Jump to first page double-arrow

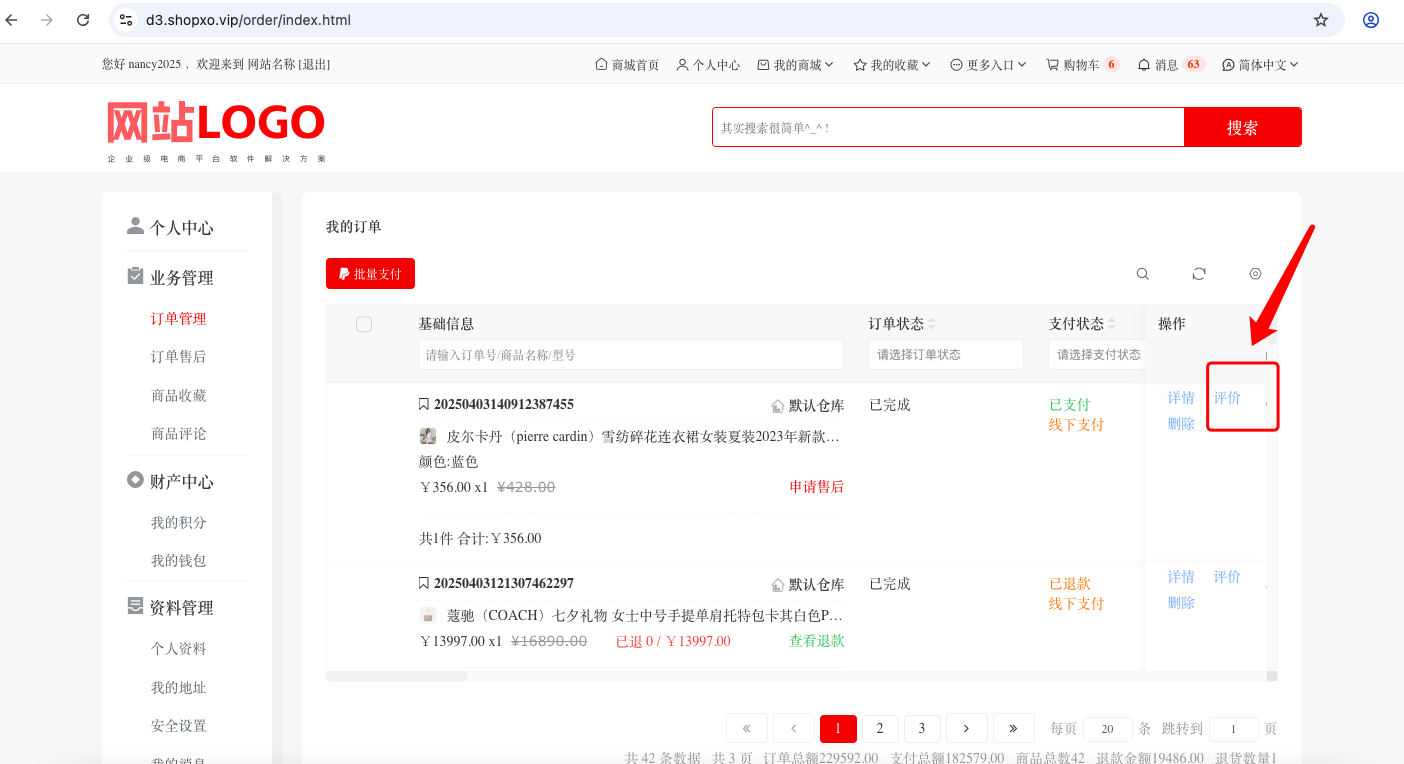click(747, 728)
